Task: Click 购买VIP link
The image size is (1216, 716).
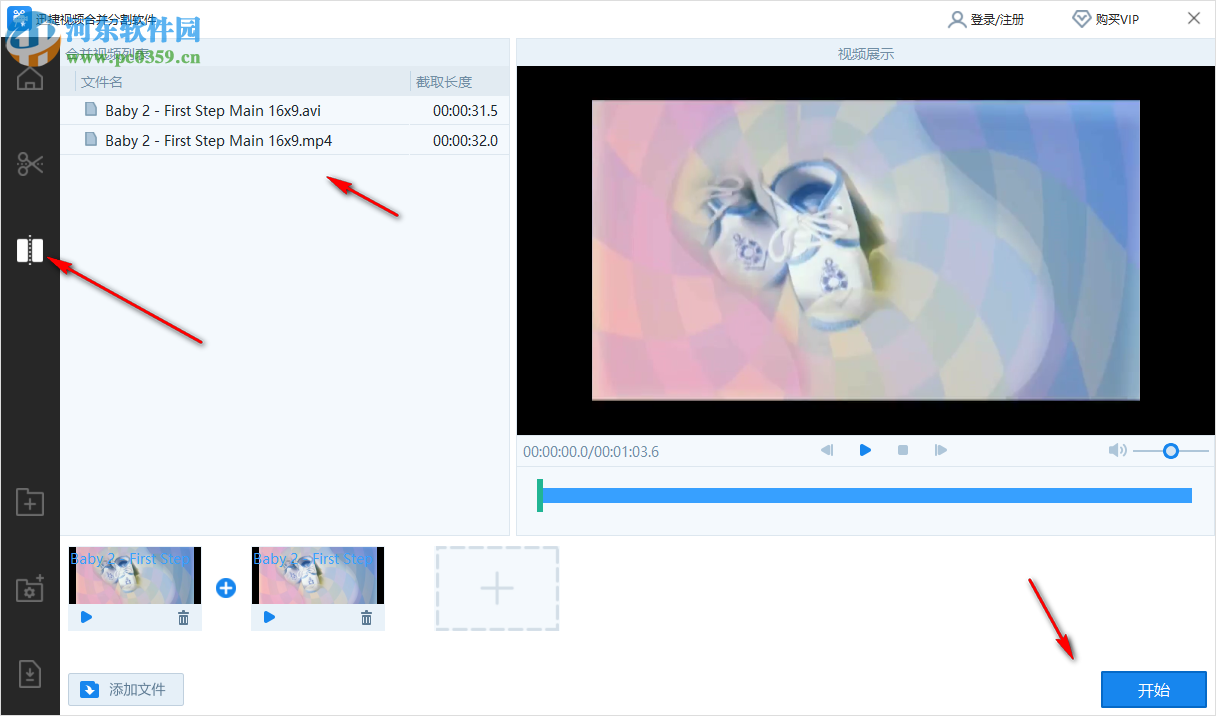Action: pyautogui.click(x=1117, y=19)
